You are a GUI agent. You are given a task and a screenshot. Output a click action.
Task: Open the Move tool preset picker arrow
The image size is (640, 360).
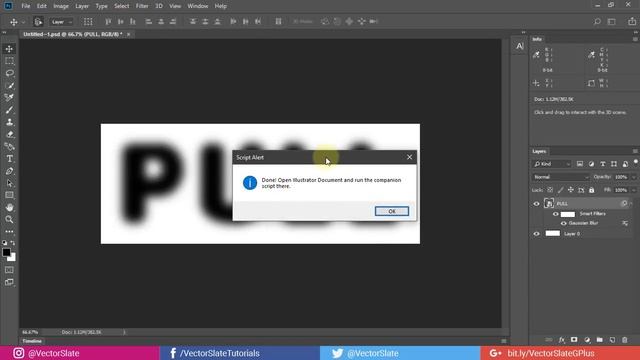[x=24, y=22]
